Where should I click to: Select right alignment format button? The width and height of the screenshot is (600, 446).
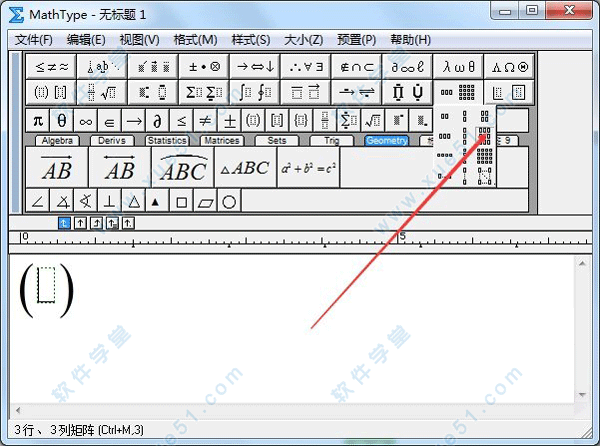point(96,223)
